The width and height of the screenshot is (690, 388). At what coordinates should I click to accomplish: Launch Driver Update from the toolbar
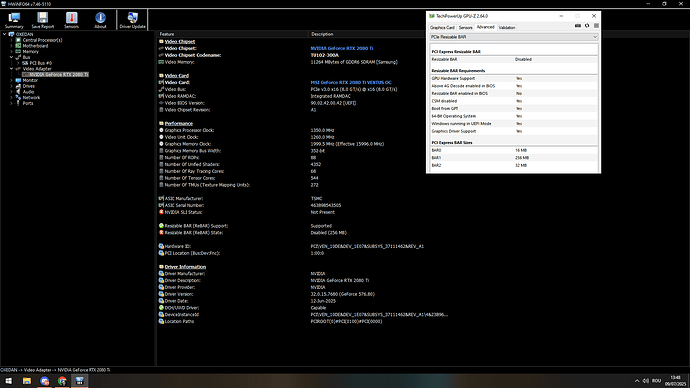[x=132, y=20]
